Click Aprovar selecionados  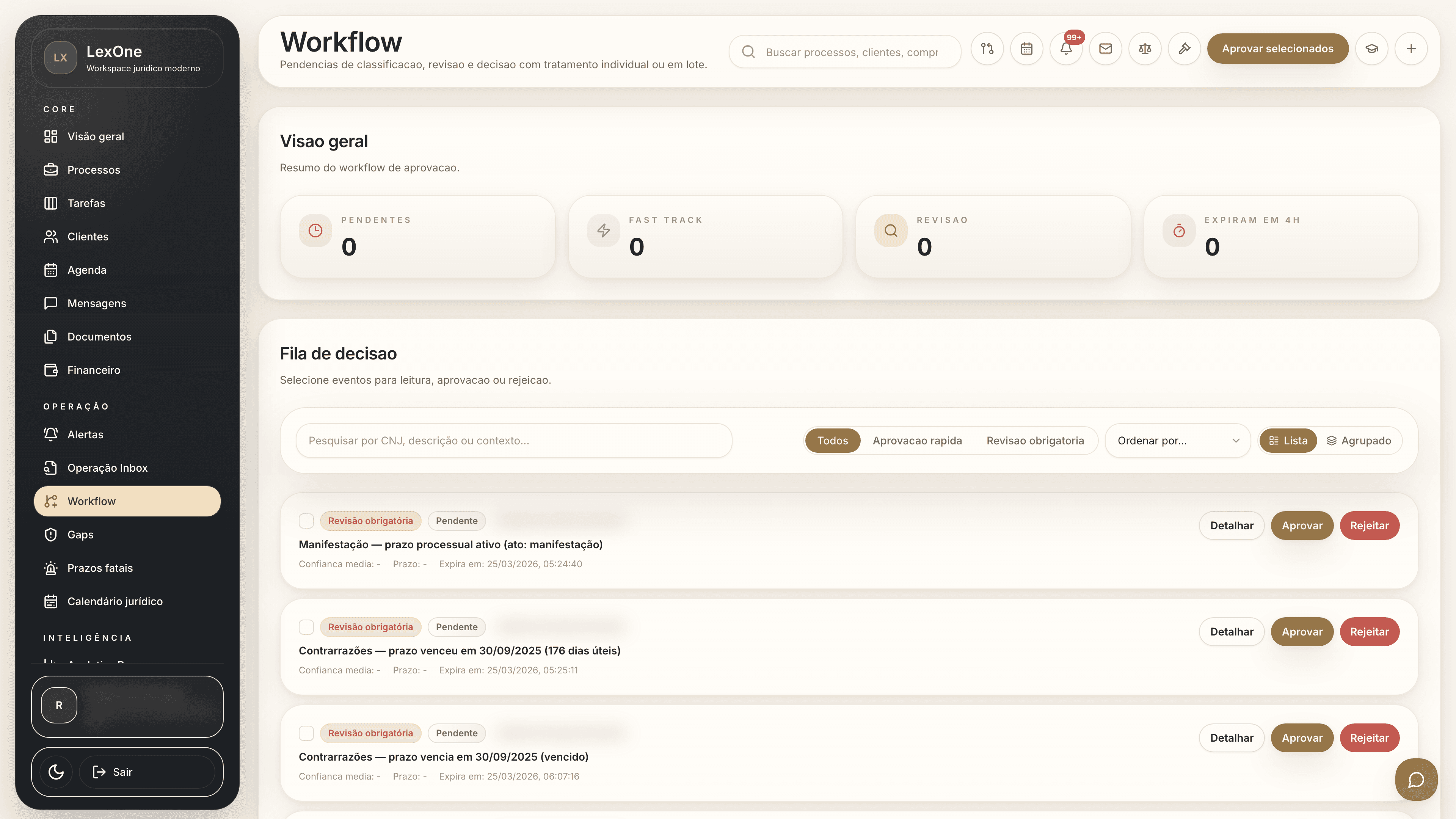click(1278, 49)
